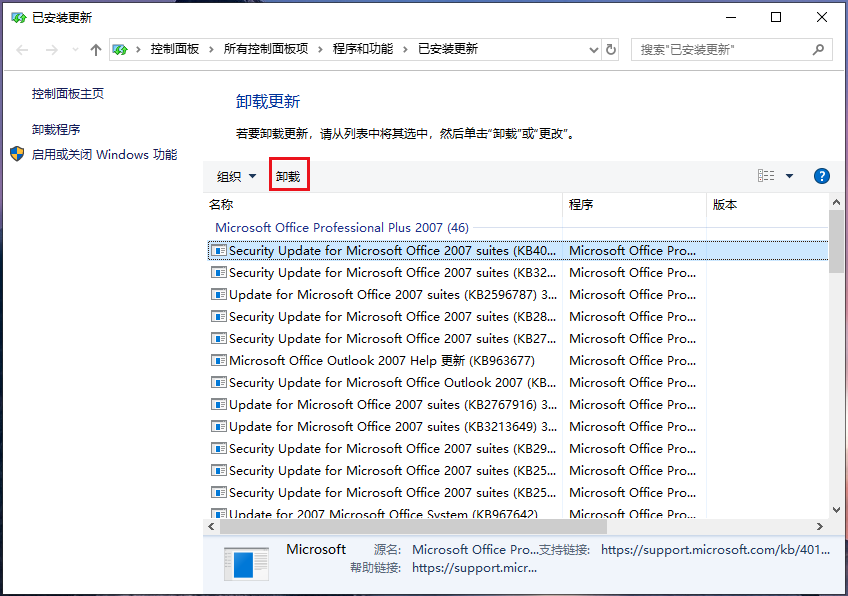The image size is (848, 596).
Task: Click the 帮助链接 https://support.micr... value
Action: (x=474, y=568)
